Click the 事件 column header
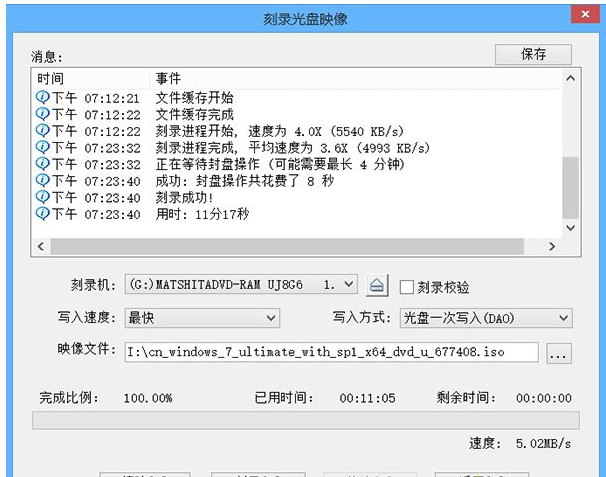This screenshot has height=477, width=606. click(x=350, y=78)
